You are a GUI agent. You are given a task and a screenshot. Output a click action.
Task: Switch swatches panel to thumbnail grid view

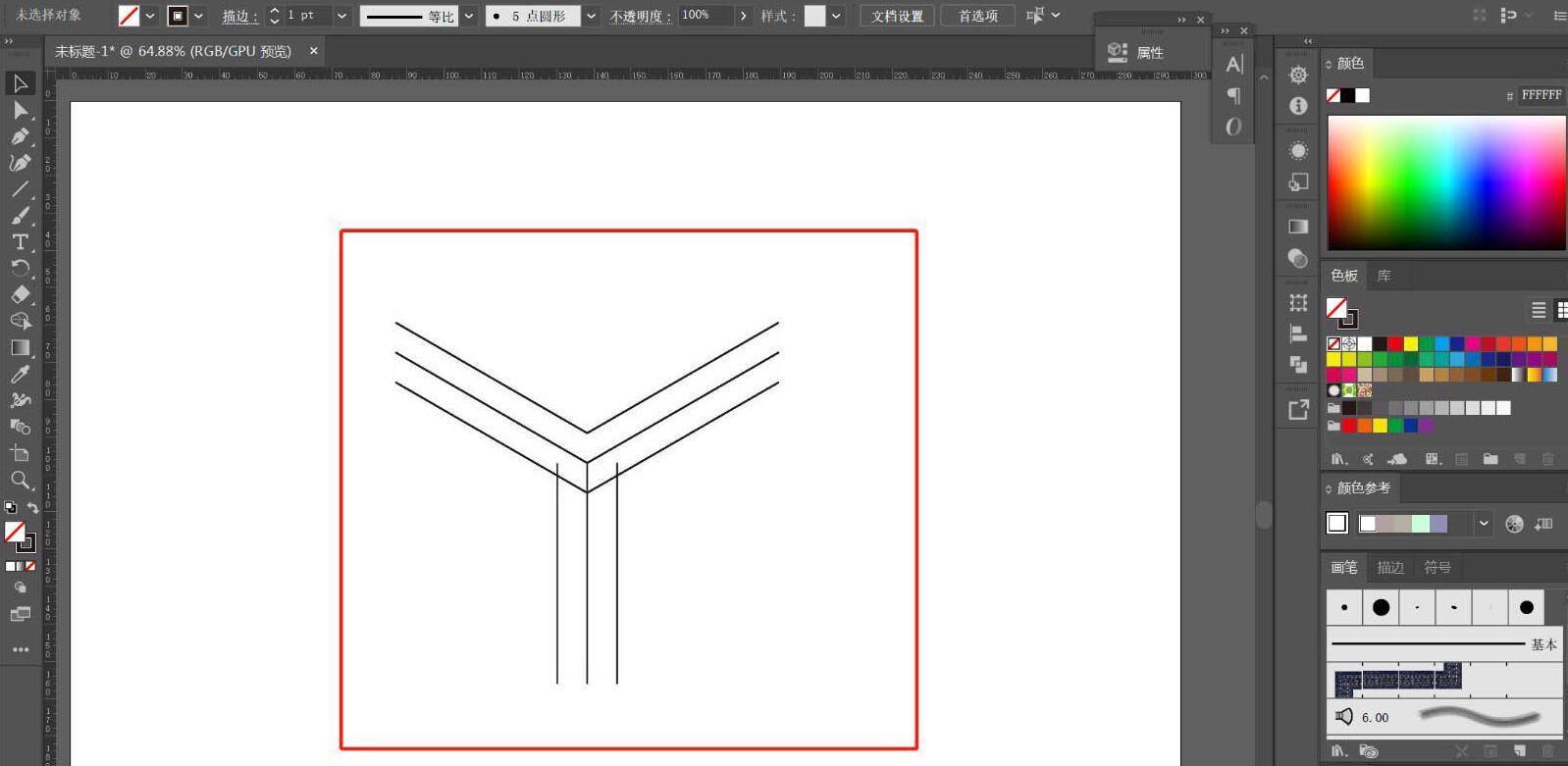(x=1561, y=310)
